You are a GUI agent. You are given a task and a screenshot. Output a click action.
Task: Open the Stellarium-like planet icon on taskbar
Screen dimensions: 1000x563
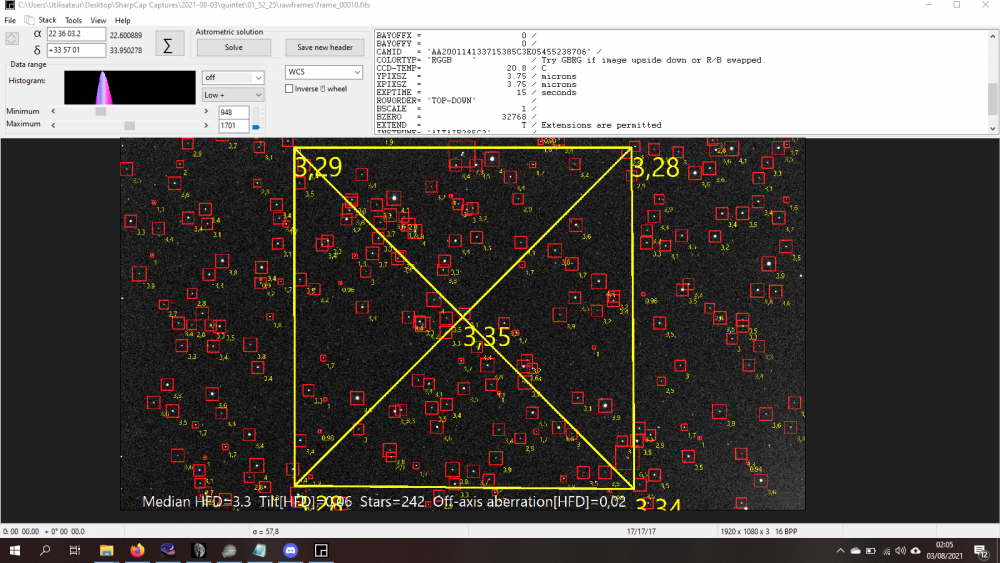[168, 550]
